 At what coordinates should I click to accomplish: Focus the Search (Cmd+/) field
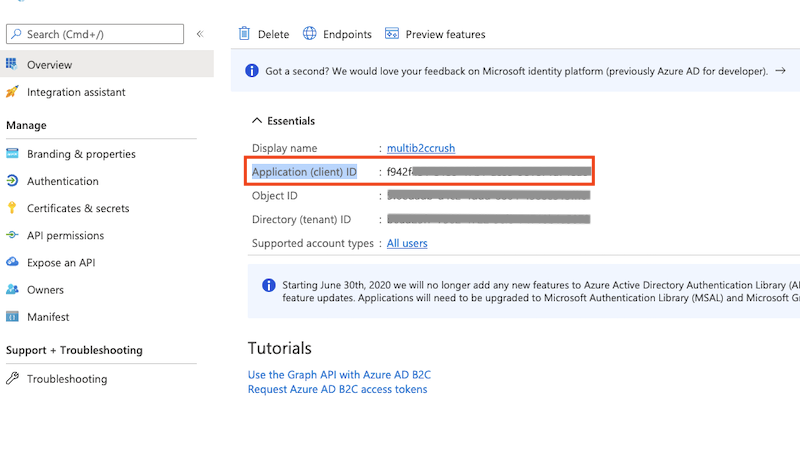[95, 34]
